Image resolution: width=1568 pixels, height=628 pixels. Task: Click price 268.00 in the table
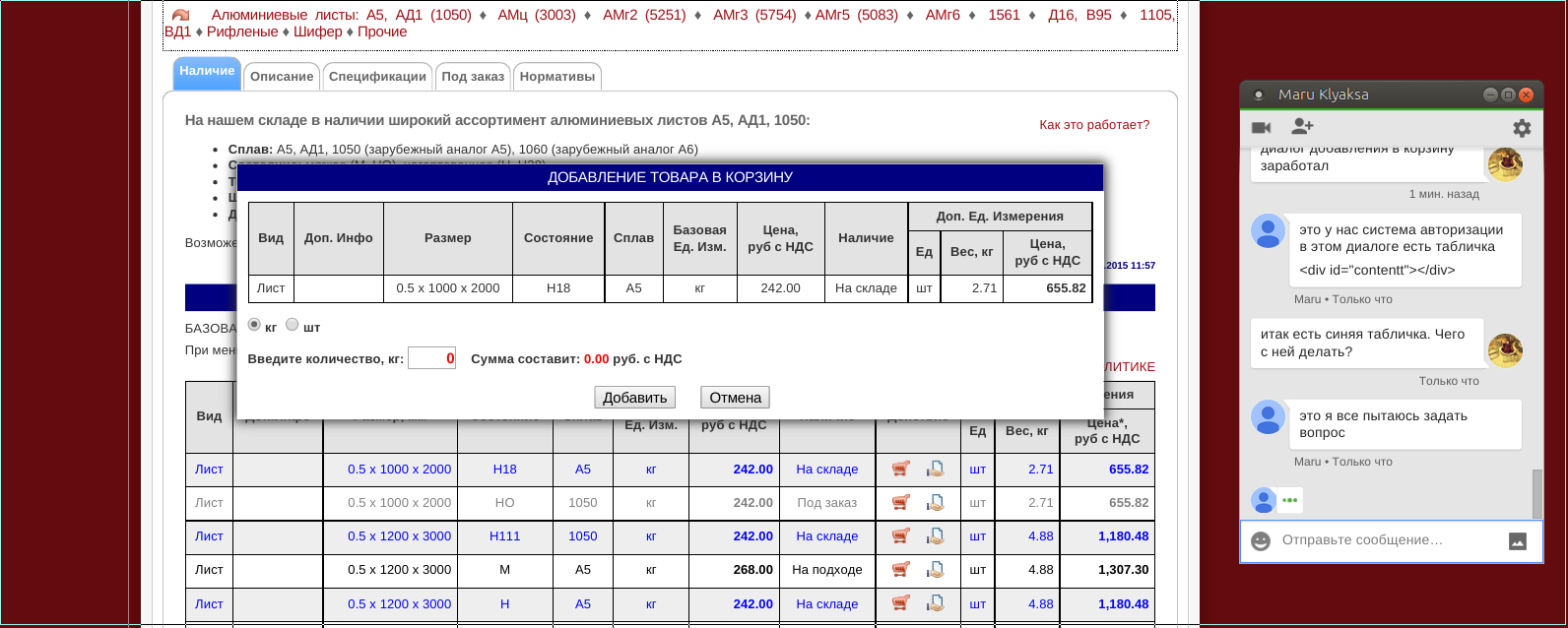(753, 570)
